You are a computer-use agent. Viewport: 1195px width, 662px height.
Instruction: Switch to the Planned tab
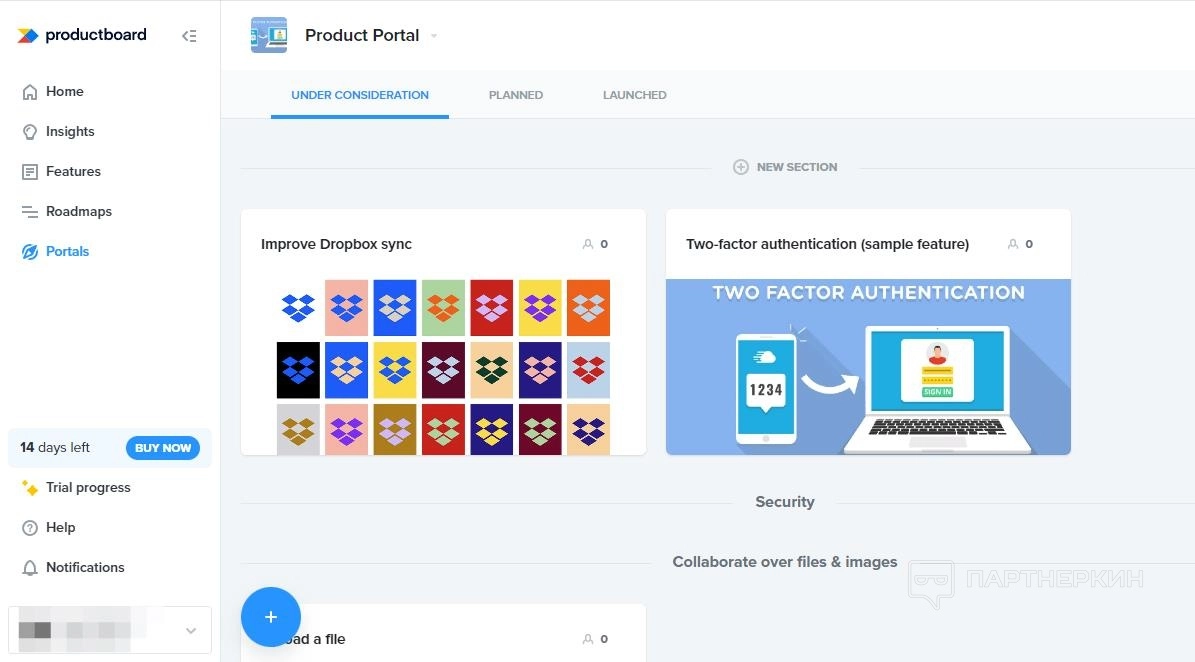pyautogui.click(x=516, y=95)
